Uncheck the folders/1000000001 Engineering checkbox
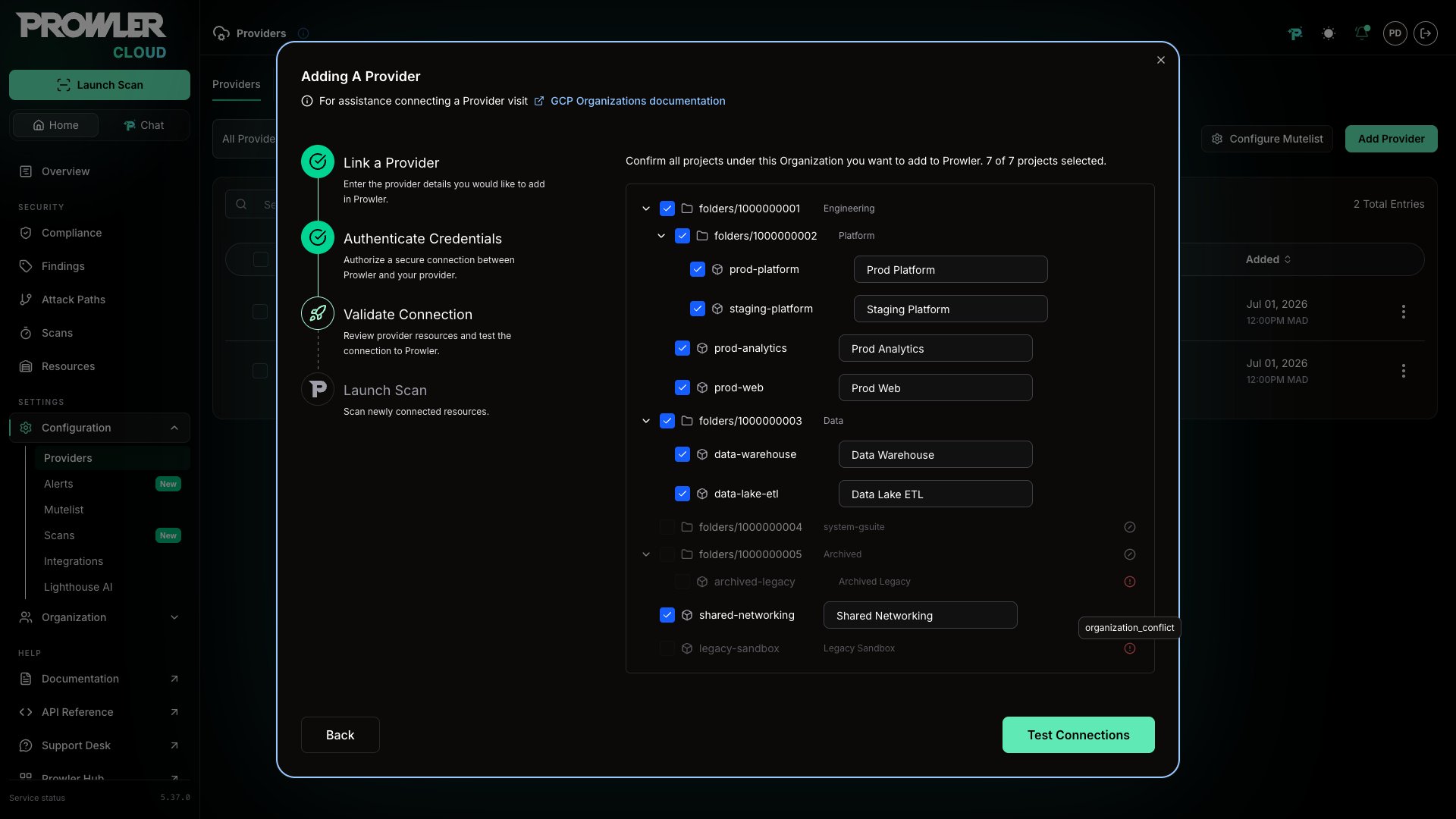This screenshot has height=819, width=1456. 667,209
